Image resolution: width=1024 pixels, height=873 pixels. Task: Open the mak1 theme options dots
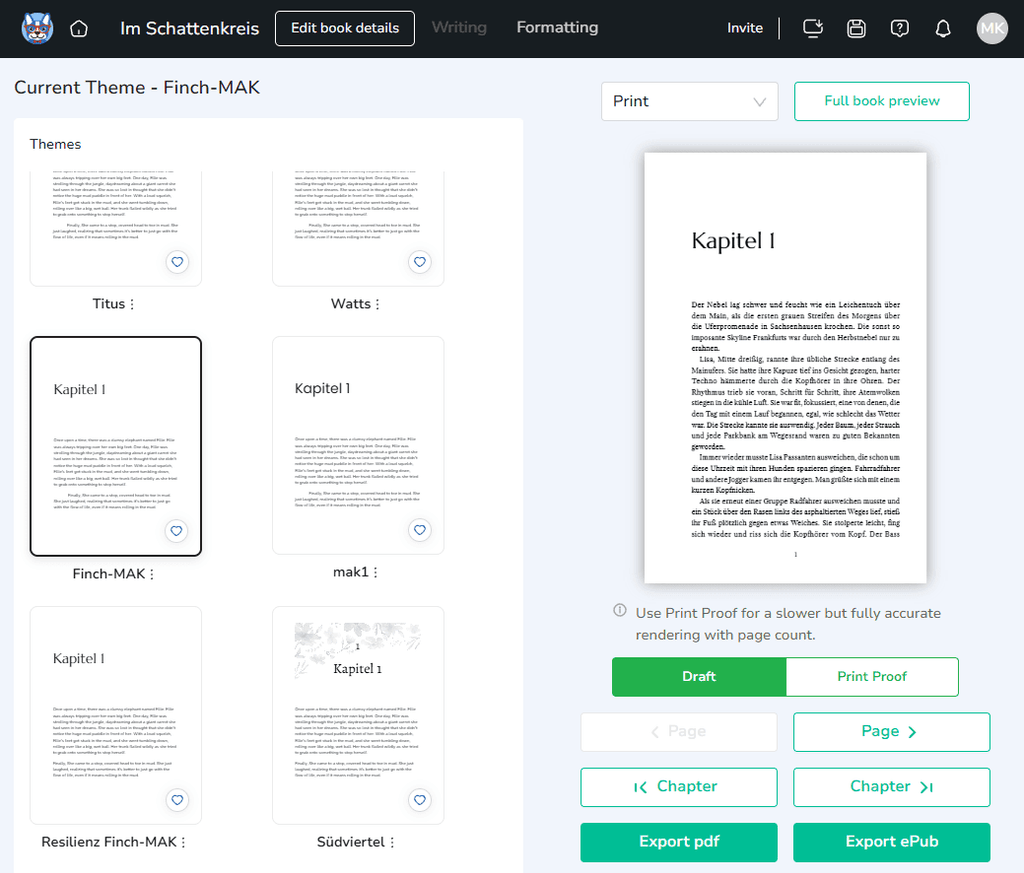376,572
